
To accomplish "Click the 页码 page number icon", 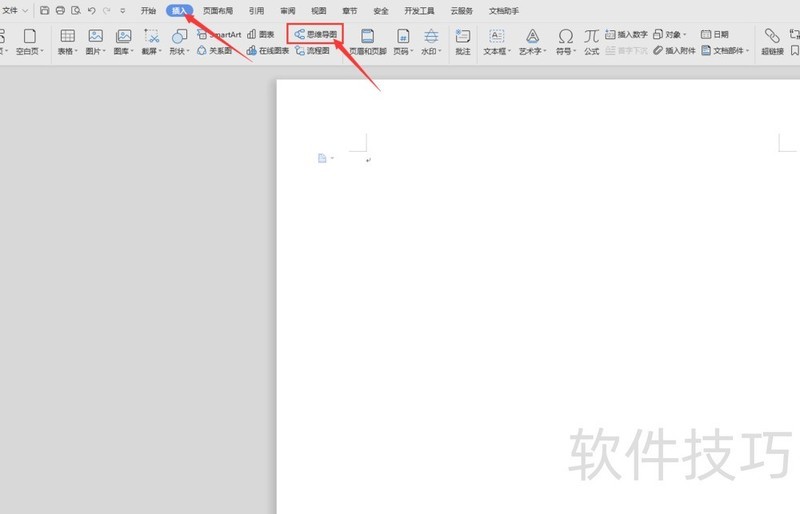I will (403, 36).
